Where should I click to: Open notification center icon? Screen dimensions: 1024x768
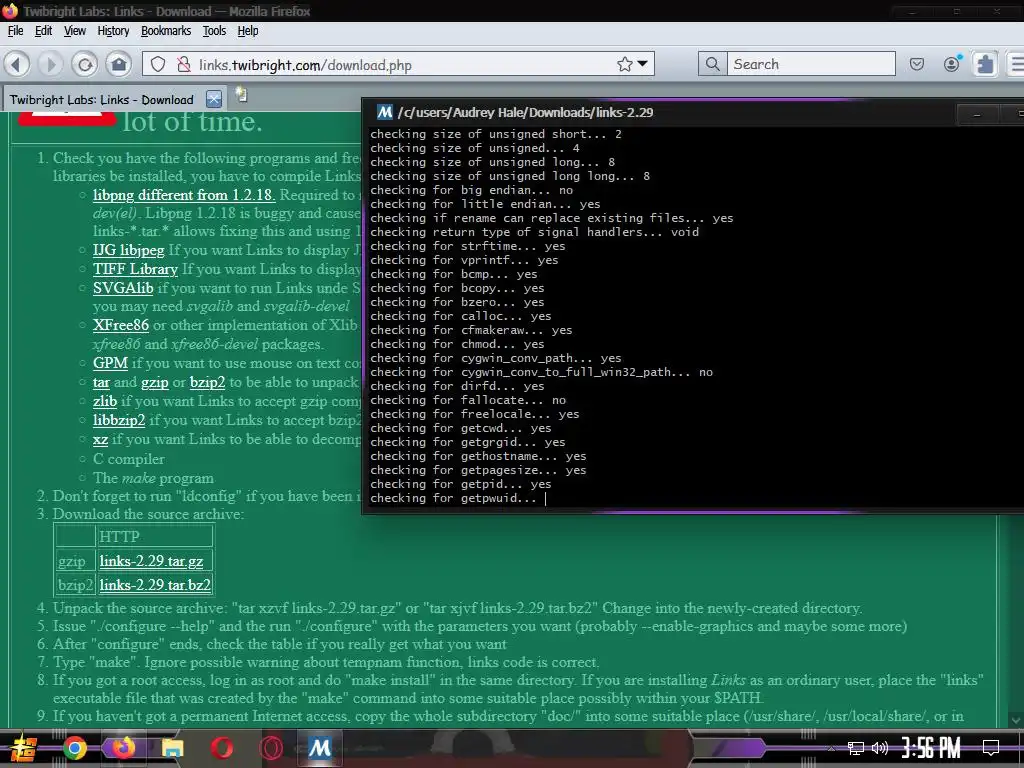(x=991, y=748)
